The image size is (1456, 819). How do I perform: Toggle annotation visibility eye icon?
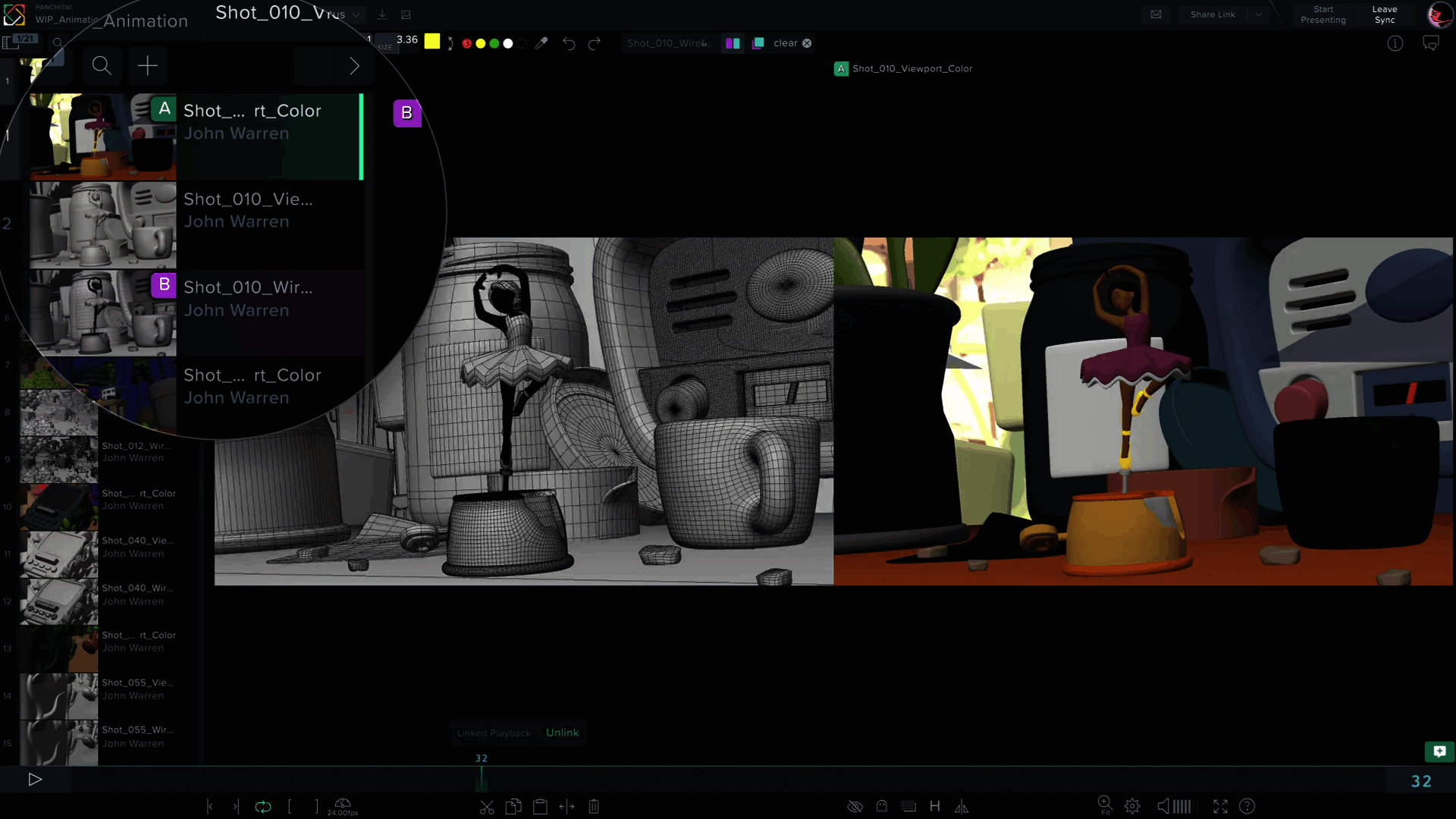855,807
